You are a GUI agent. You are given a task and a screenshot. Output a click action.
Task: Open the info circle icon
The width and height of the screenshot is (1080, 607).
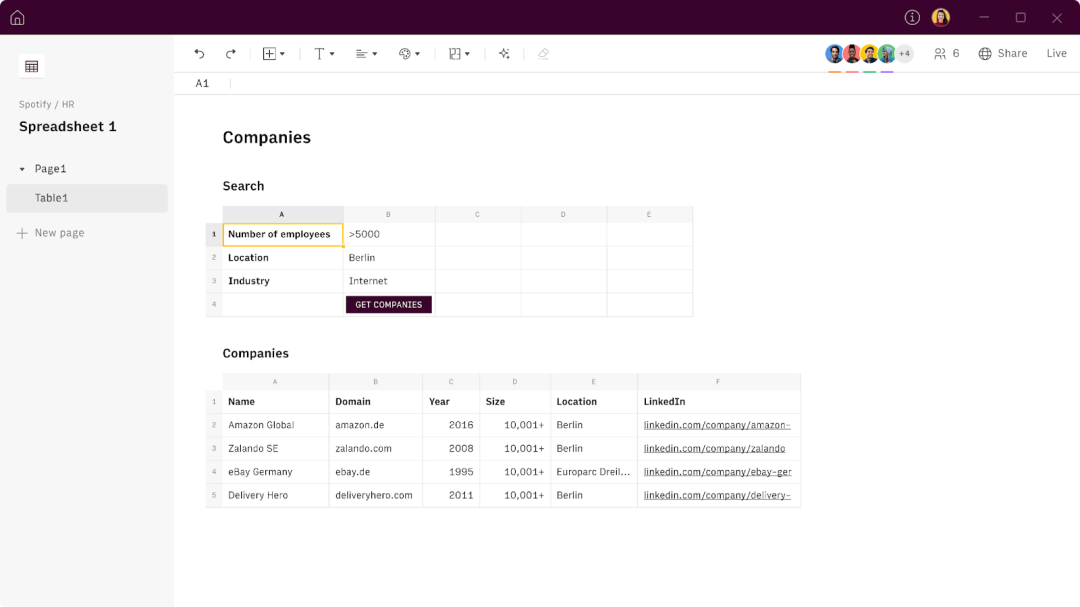(x=912, y=17)
